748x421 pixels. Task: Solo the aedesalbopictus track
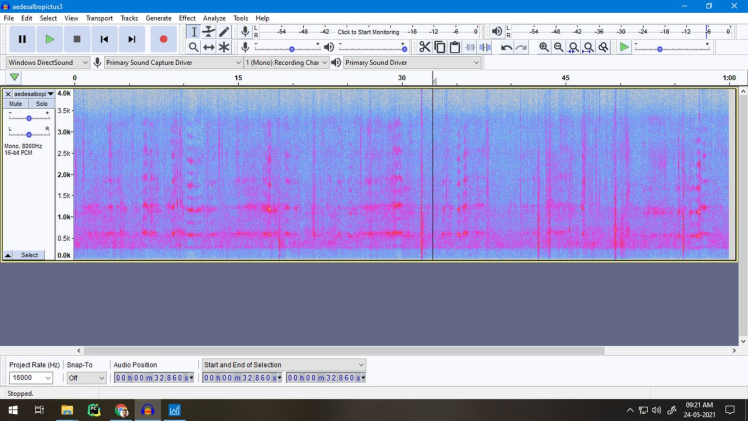coord(41,104)
